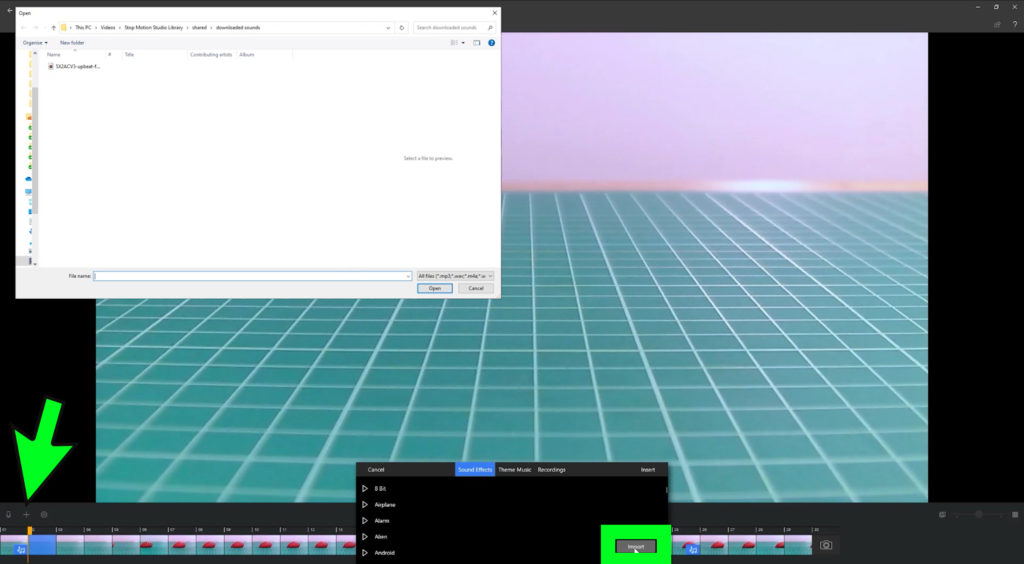Switch to the Theme Music tab
Screen dimensions: 1024x564
[x=515, y=469]
